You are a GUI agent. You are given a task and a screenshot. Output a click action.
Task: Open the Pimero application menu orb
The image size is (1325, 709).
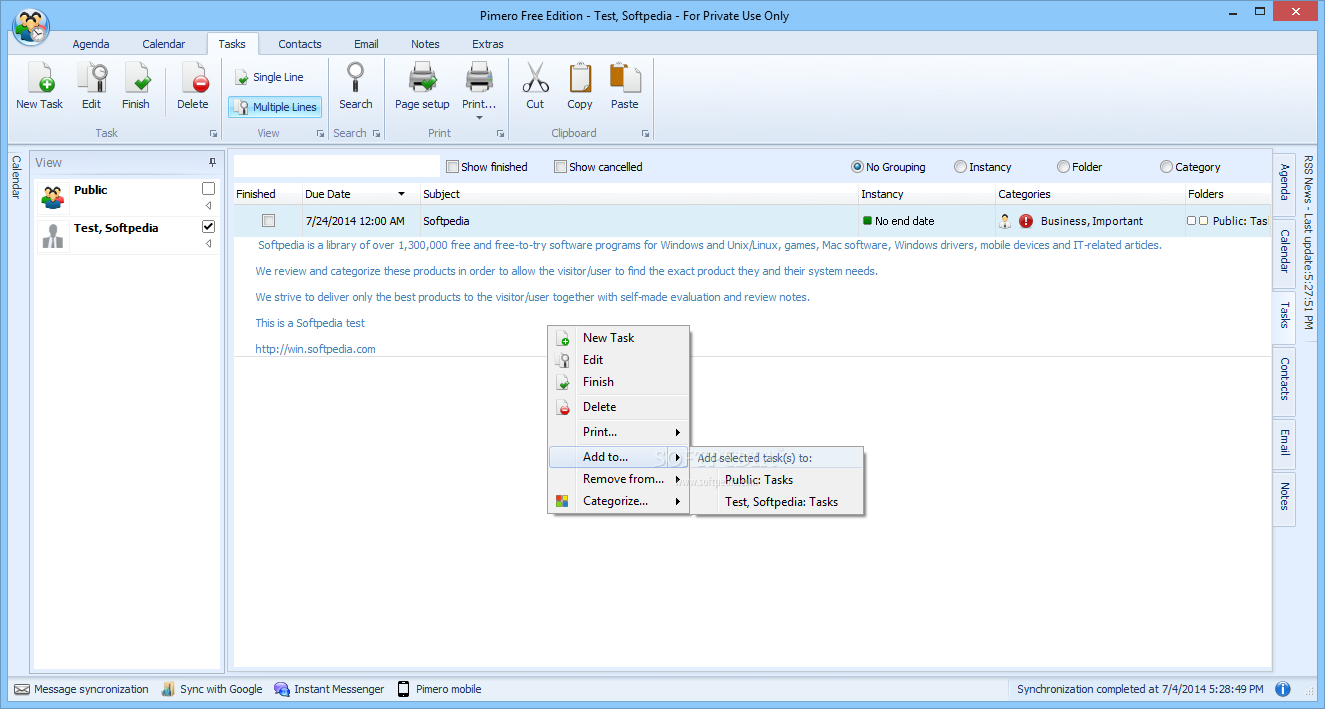click(32, 27)
